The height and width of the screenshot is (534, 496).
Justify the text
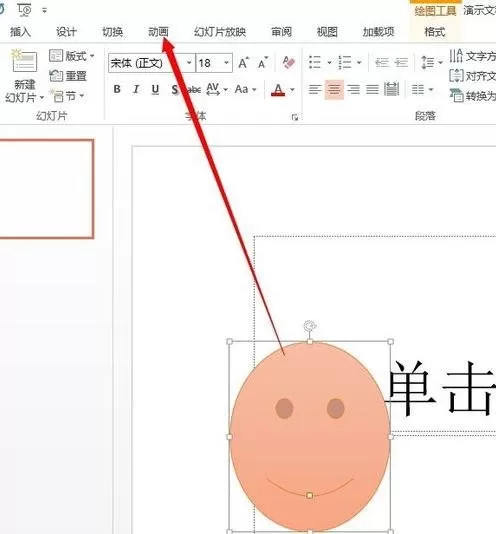click(372, 90)
